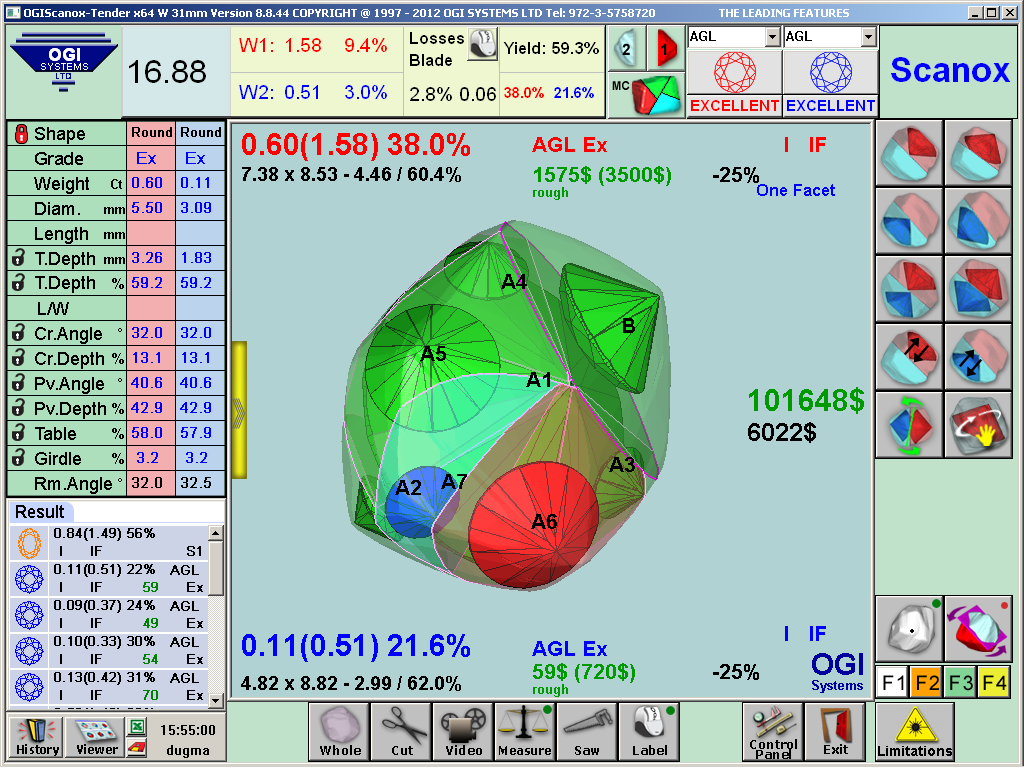
Task: Select the blue lower-left stone layout icon
Action: click(908, 221)
